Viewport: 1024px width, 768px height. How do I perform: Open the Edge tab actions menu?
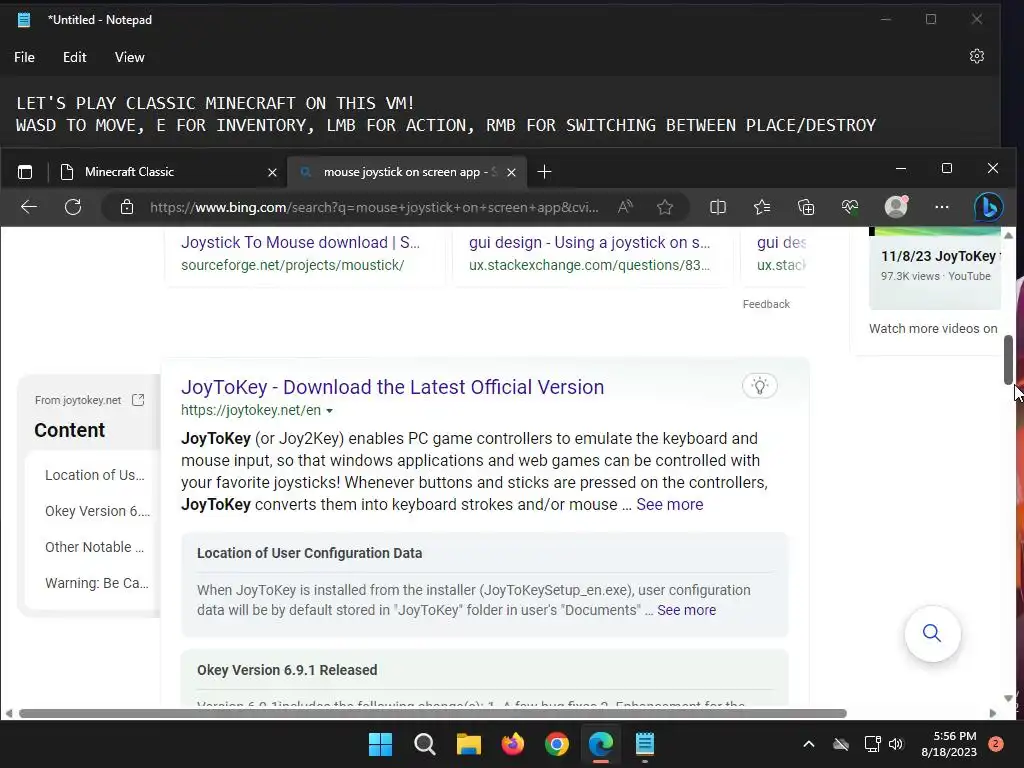[25, 172]
